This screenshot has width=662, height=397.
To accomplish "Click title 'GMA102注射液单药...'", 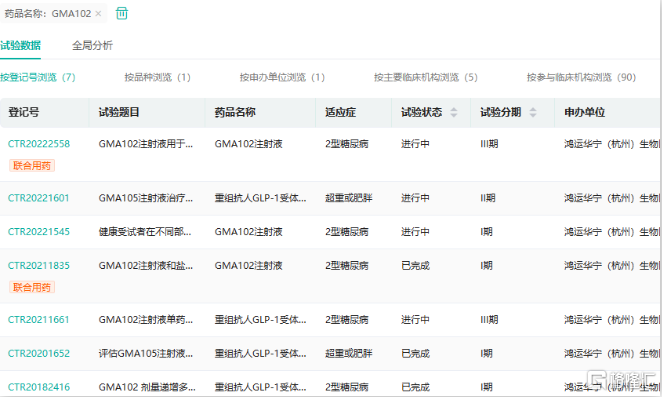I will pos(146,320).
